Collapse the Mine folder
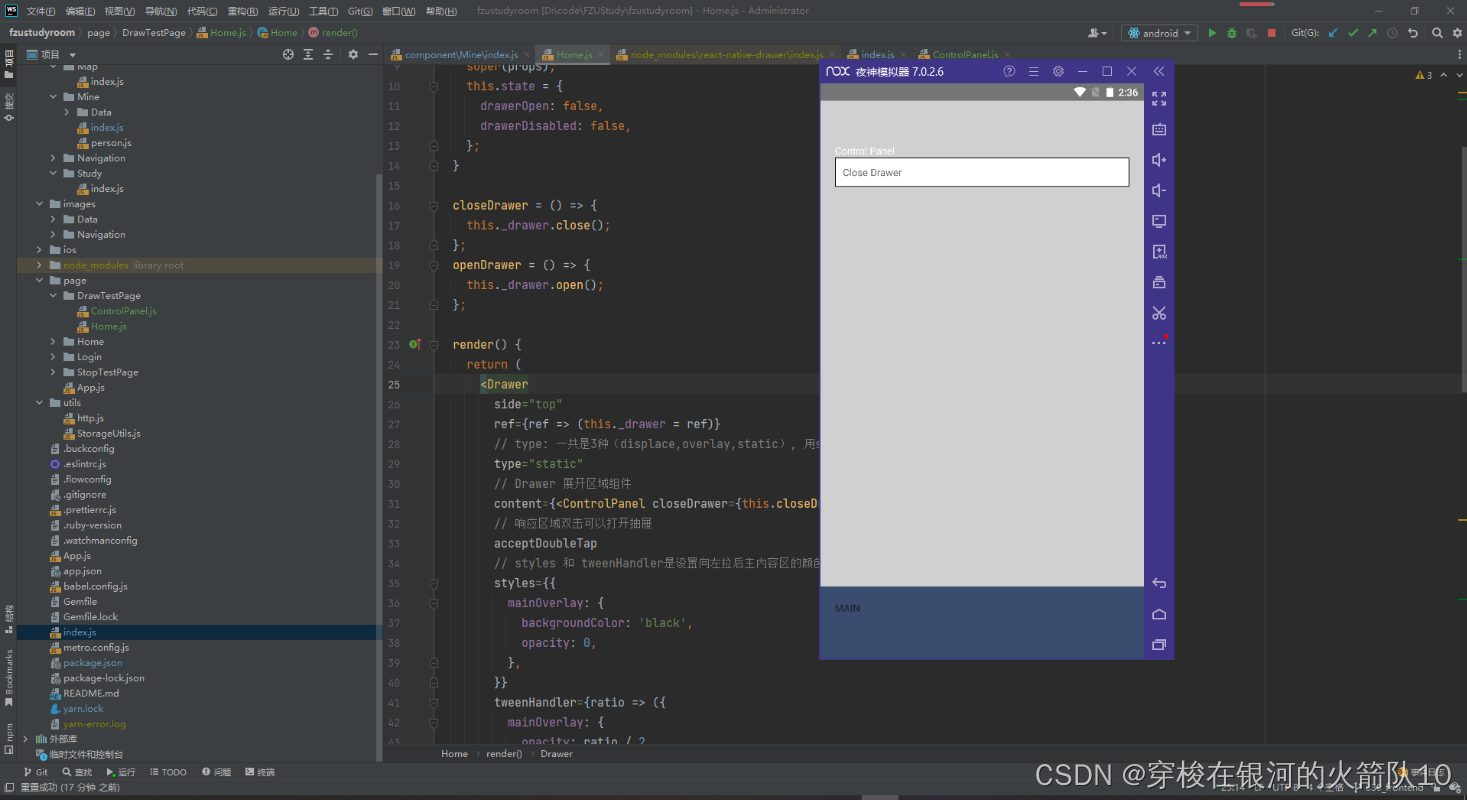Image resolution: width=1467 pixels, height=800 pixels. point(53,97)
